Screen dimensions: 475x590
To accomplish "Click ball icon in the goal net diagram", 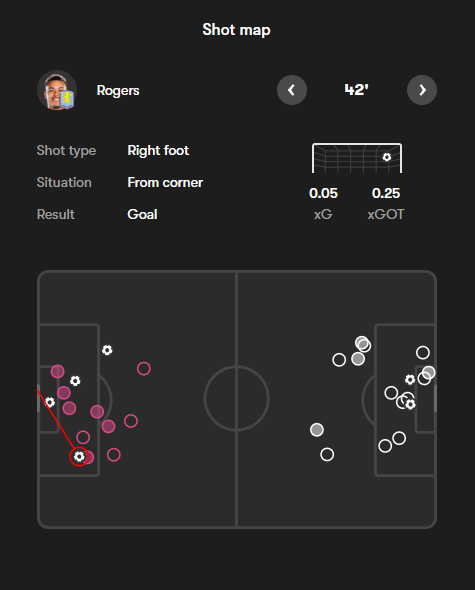I will pos(387,157).
